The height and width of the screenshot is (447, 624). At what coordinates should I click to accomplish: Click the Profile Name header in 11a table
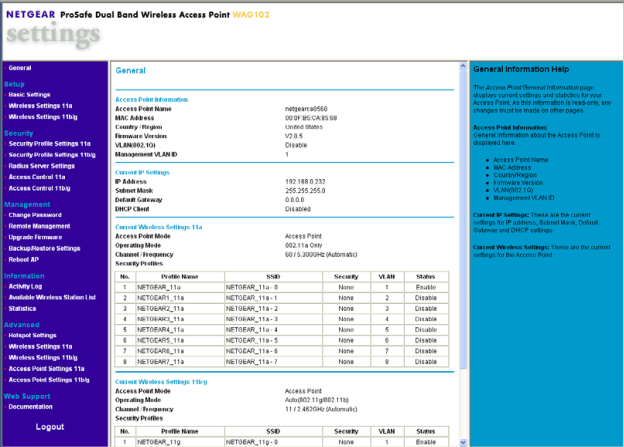click(180, 277)
